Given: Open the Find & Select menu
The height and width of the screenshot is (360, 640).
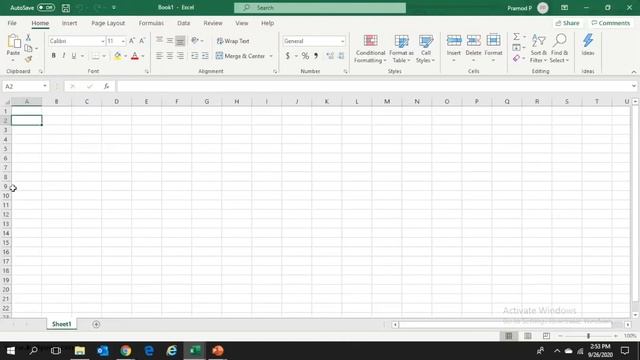Looking at the screenshot, I should tap(559, 48).
